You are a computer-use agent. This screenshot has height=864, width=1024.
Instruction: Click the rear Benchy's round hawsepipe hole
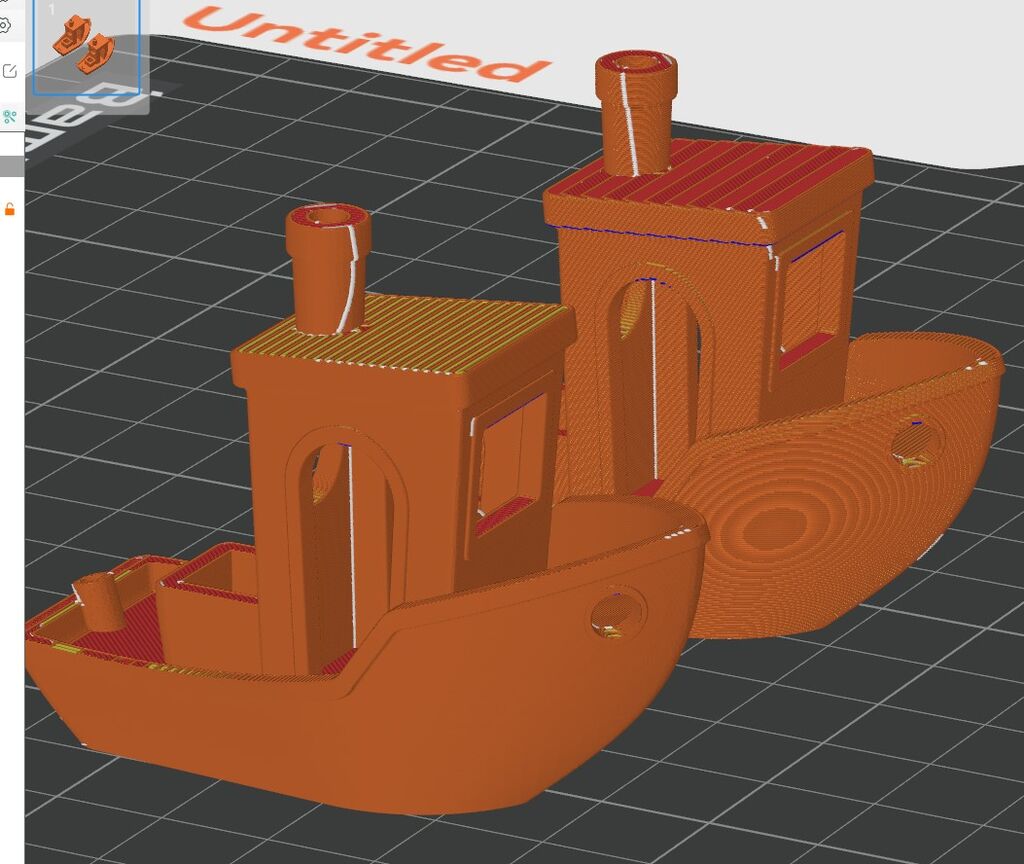coord(917,441)
